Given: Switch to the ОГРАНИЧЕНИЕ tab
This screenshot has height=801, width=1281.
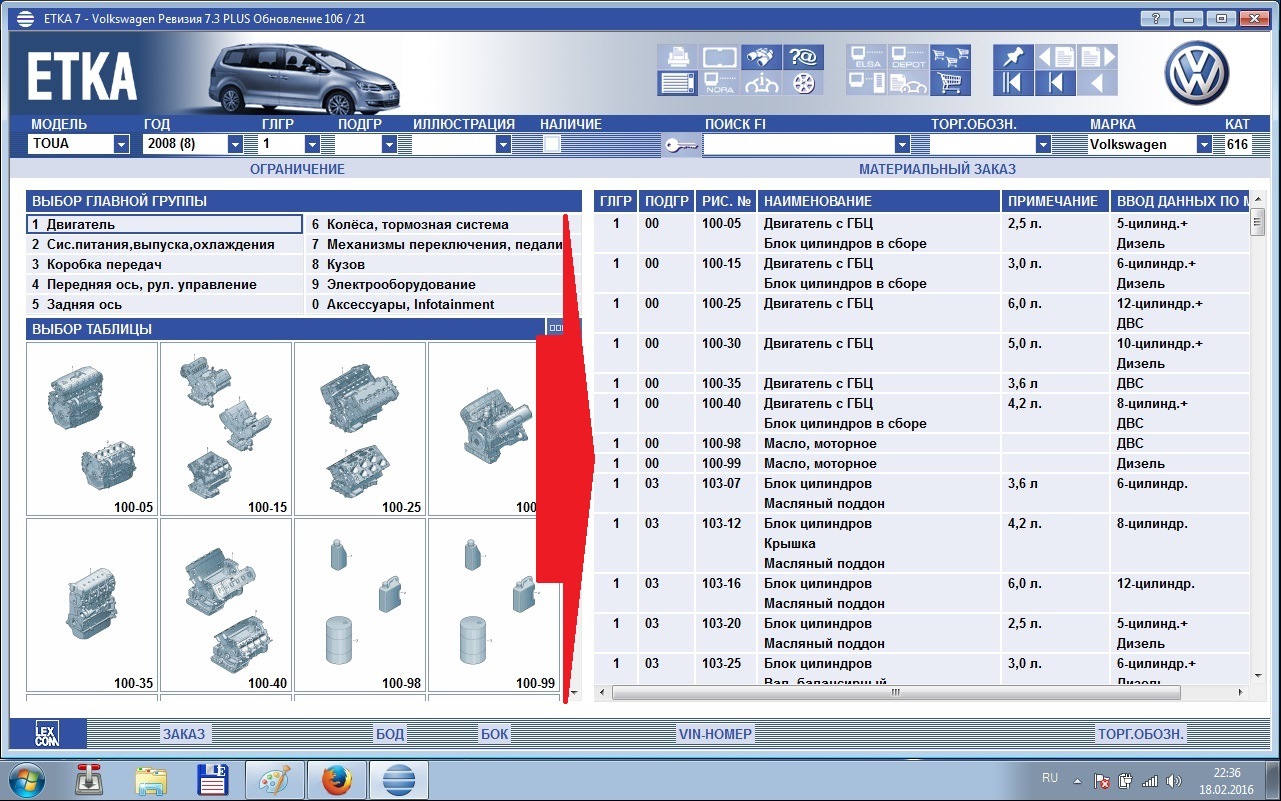Looking at the screenshot, I should click(297, 169).
